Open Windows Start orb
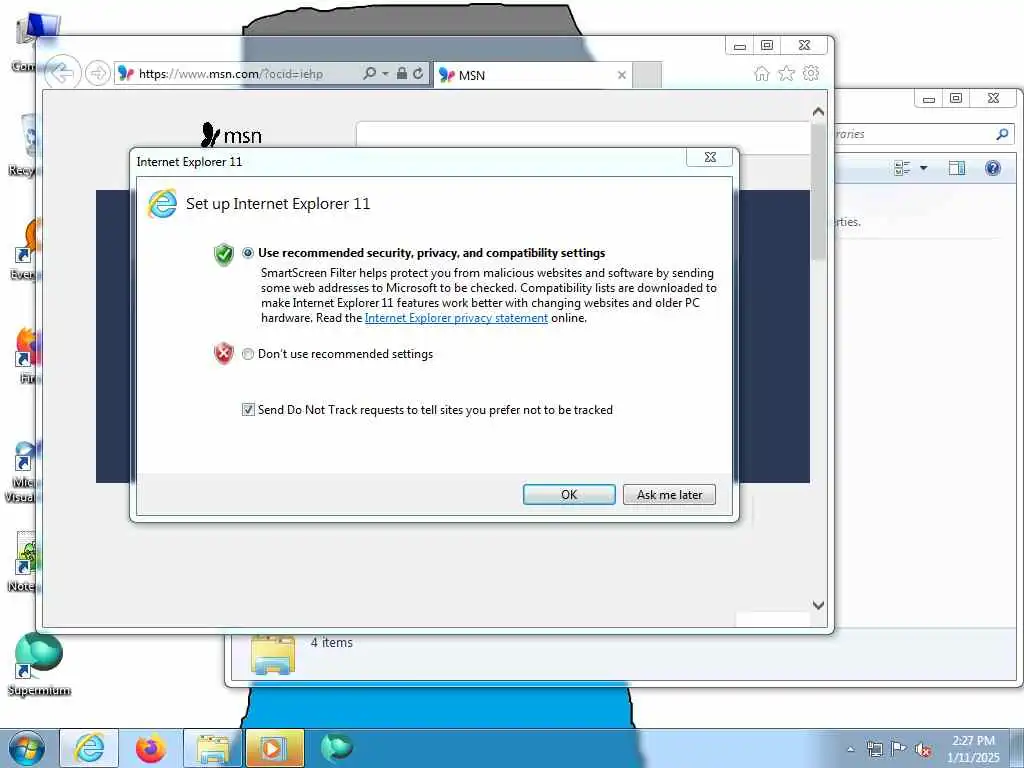The image size is (1024, 768). 27,748
